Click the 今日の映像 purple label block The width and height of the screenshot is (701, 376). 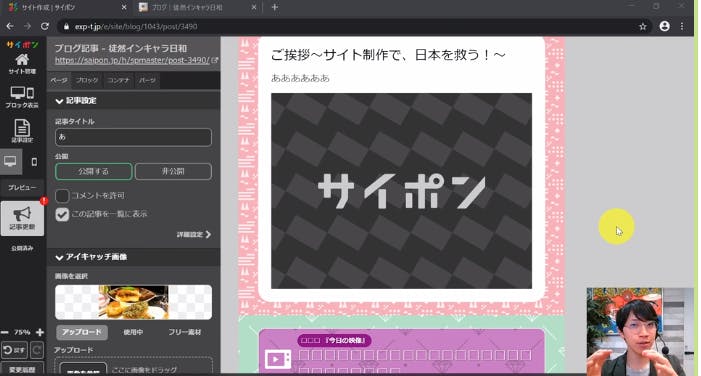pyautogui.click(x=334, y=341)
